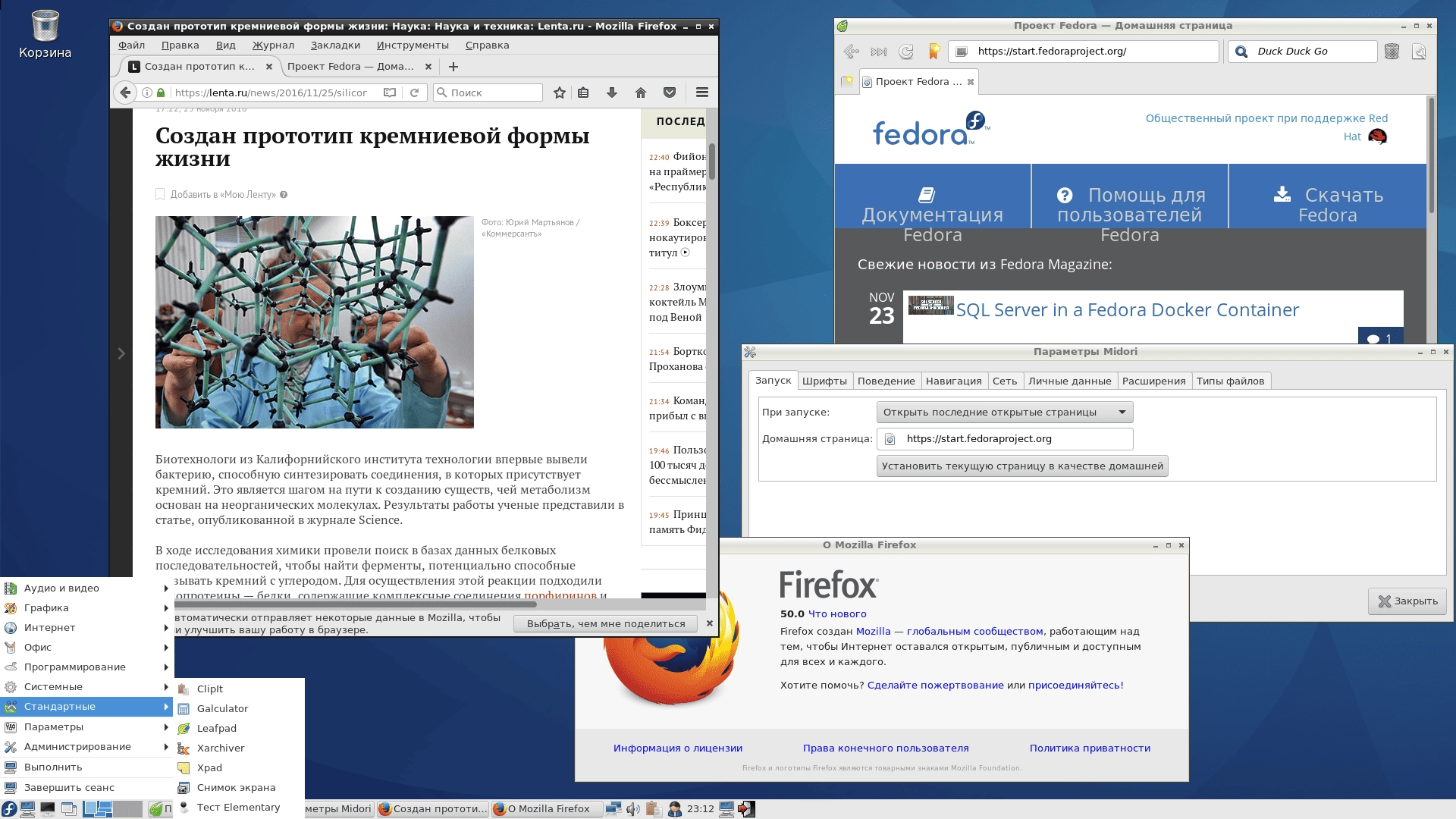Open the downloads arrow in Firefox toolbar
Screen dimensions: 1456x819
612,93
